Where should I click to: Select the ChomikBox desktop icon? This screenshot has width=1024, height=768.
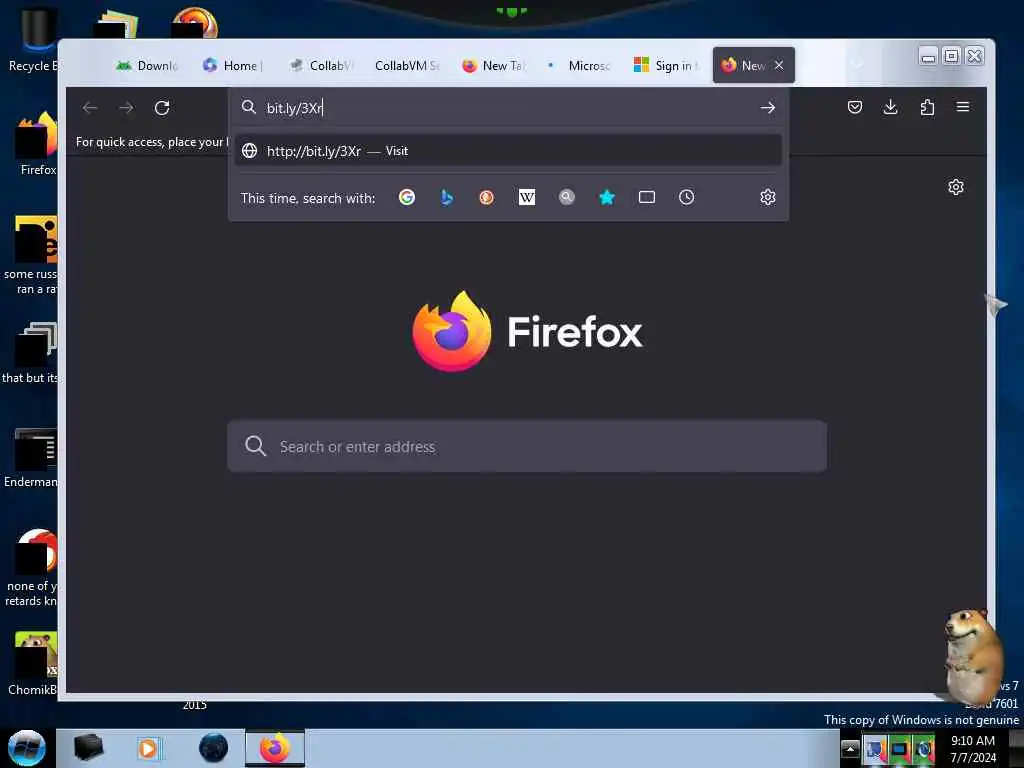33,664
